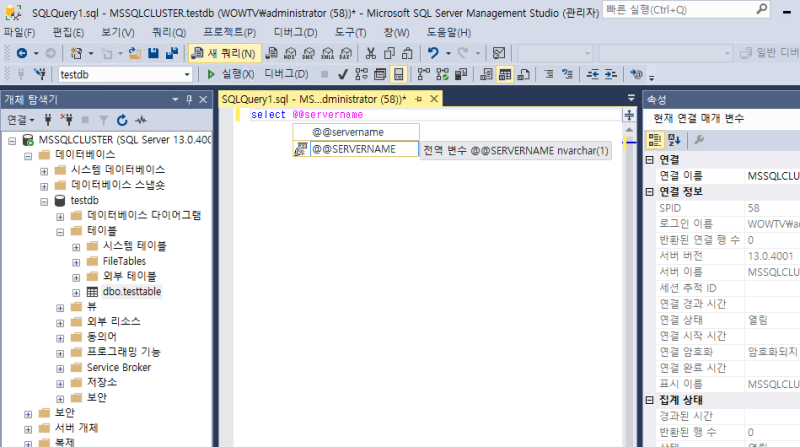The height and width of the screenshot is (447, 800).
Task: Select the FileTables tree item
Action: (124, 261)
